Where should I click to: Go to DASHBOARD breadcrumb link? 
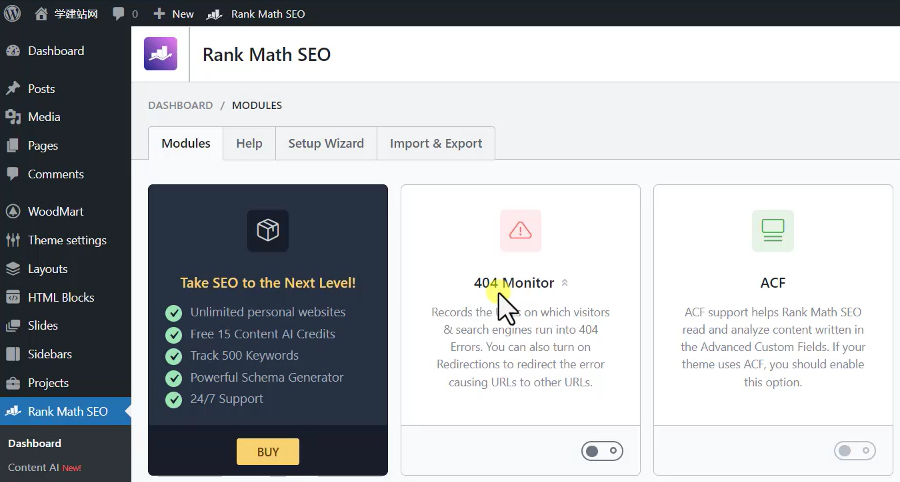(x=180, y=105)
